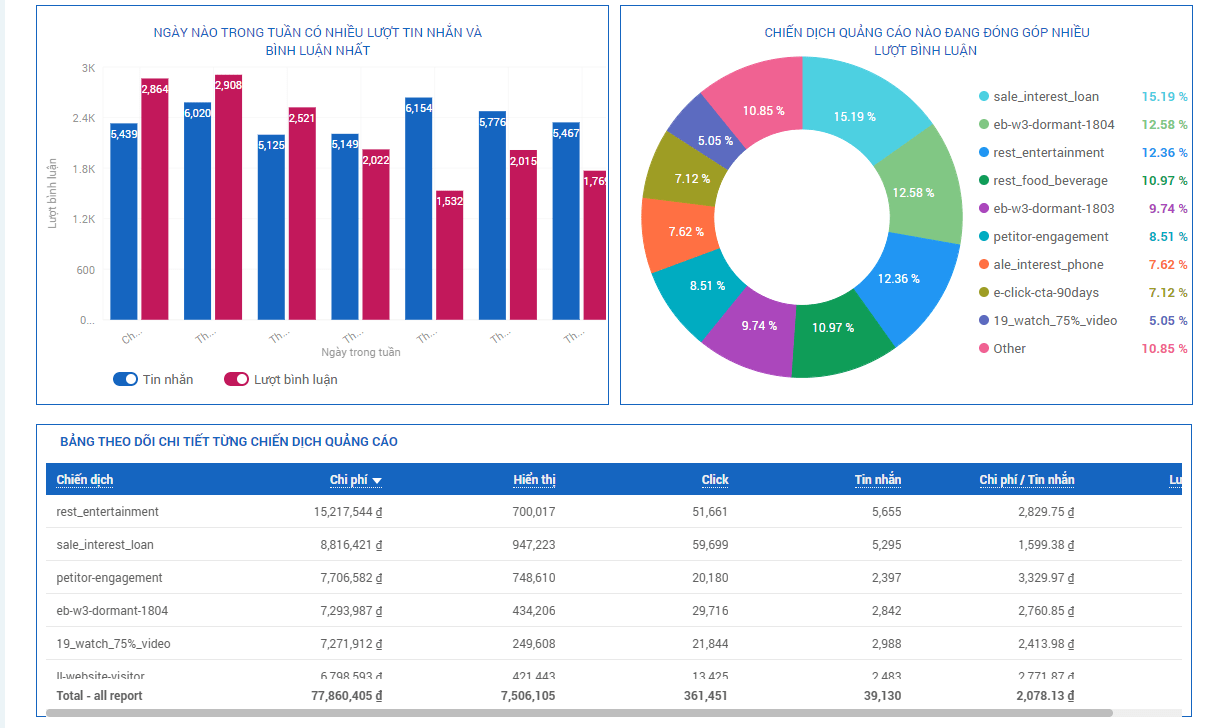Toggle the Tin nhắn series switch
This screenshot has height=728, width=1224.
coord(125,379)
